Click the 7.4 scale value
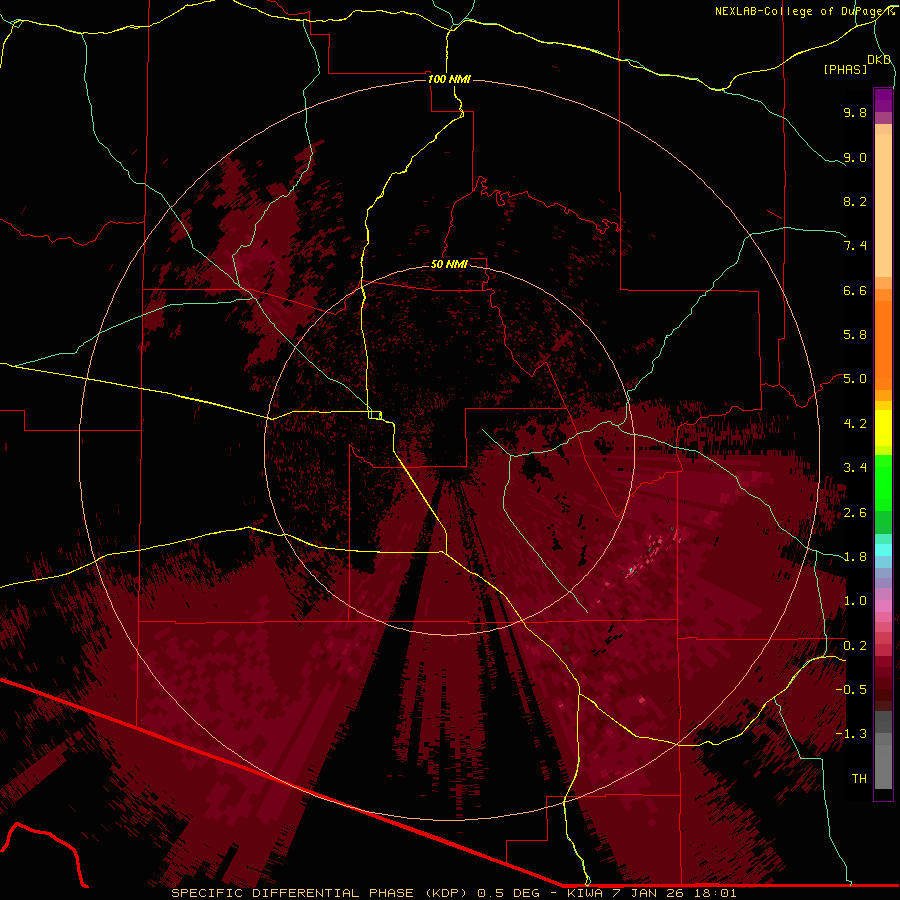Image resolution: width=900 pixels, height=900 pixels. [855, 246]
